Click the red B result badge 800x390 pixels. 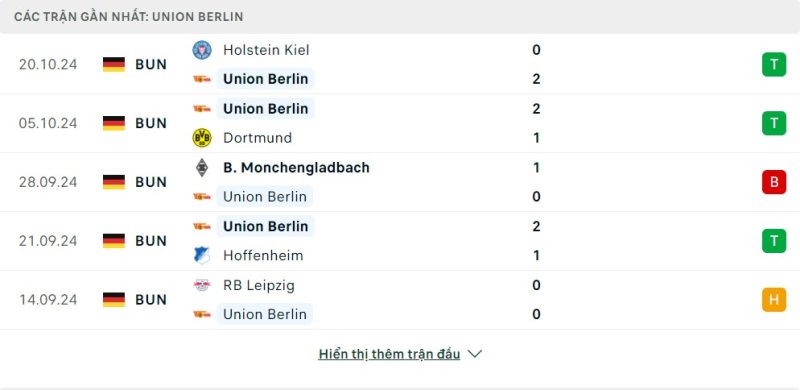774,182
